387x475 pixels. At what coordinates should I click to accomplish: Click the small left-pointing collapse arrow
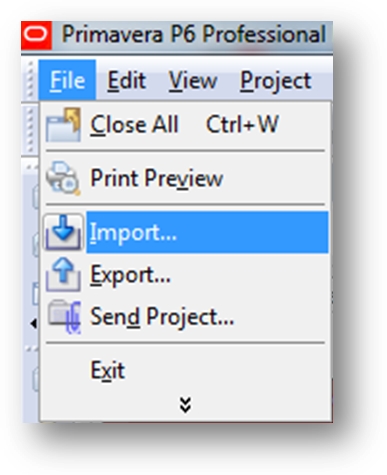click(33, 323)
